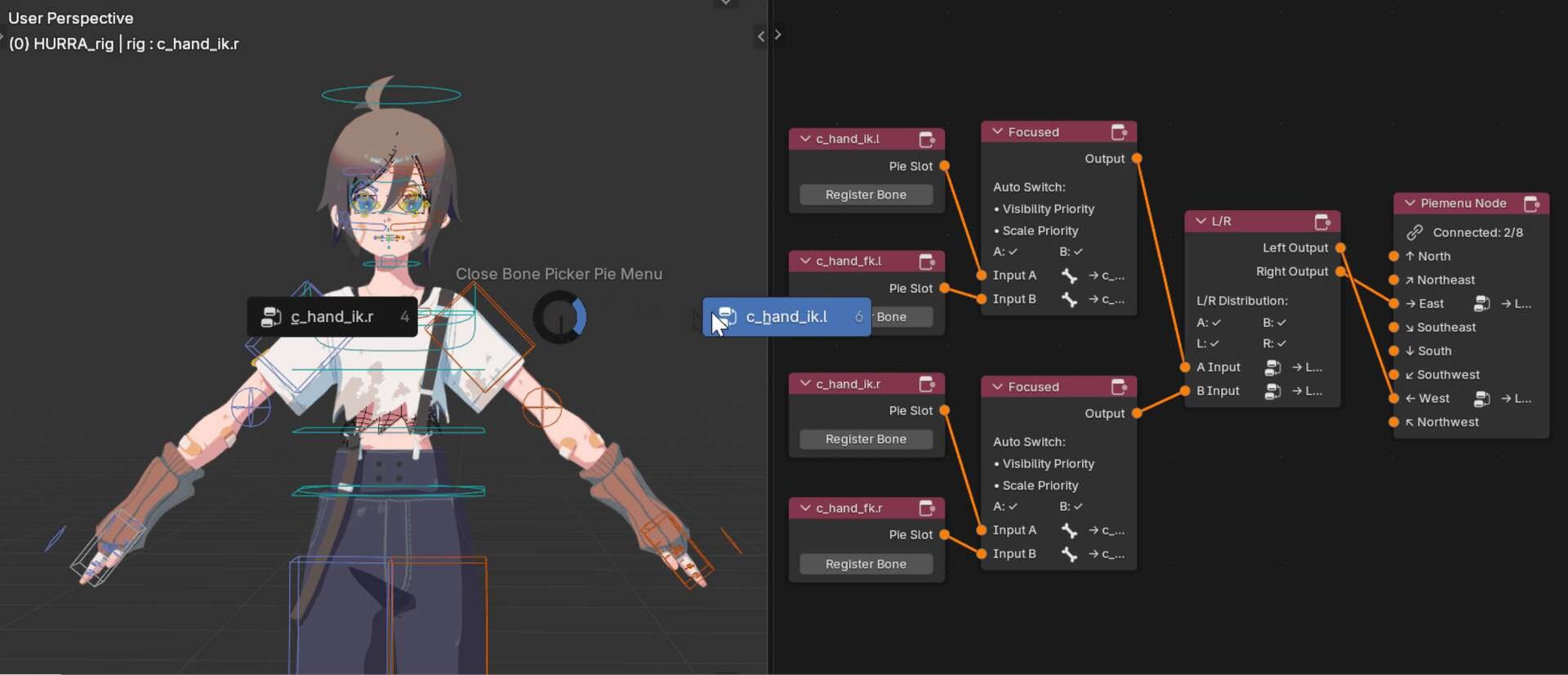Click the link icon next to Connected: 2/8
This screenshot has height=675, width=1568.
[x=1414, y=233]
